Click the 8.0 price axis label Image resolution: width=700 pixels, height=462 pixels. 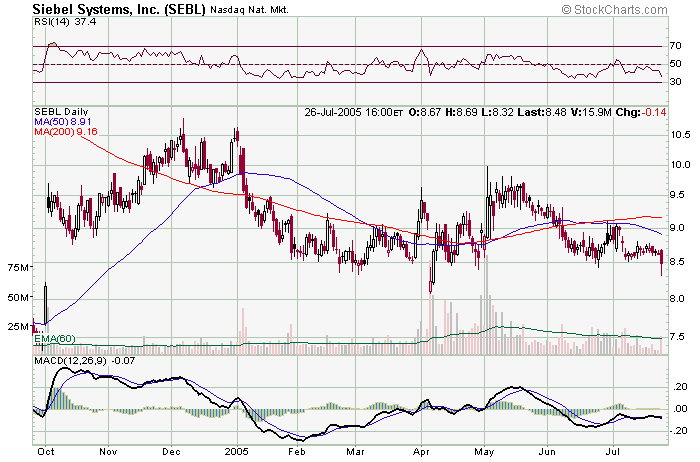(x=678, y=298)
